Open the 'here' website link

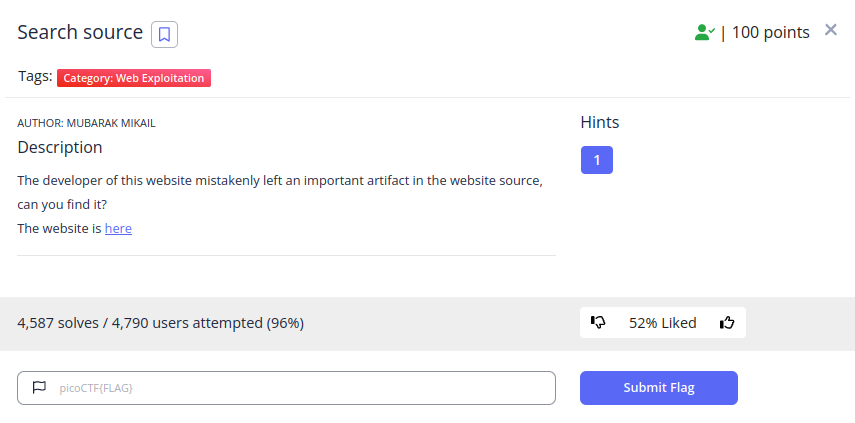pyautogui.click(x=118, y=228)
